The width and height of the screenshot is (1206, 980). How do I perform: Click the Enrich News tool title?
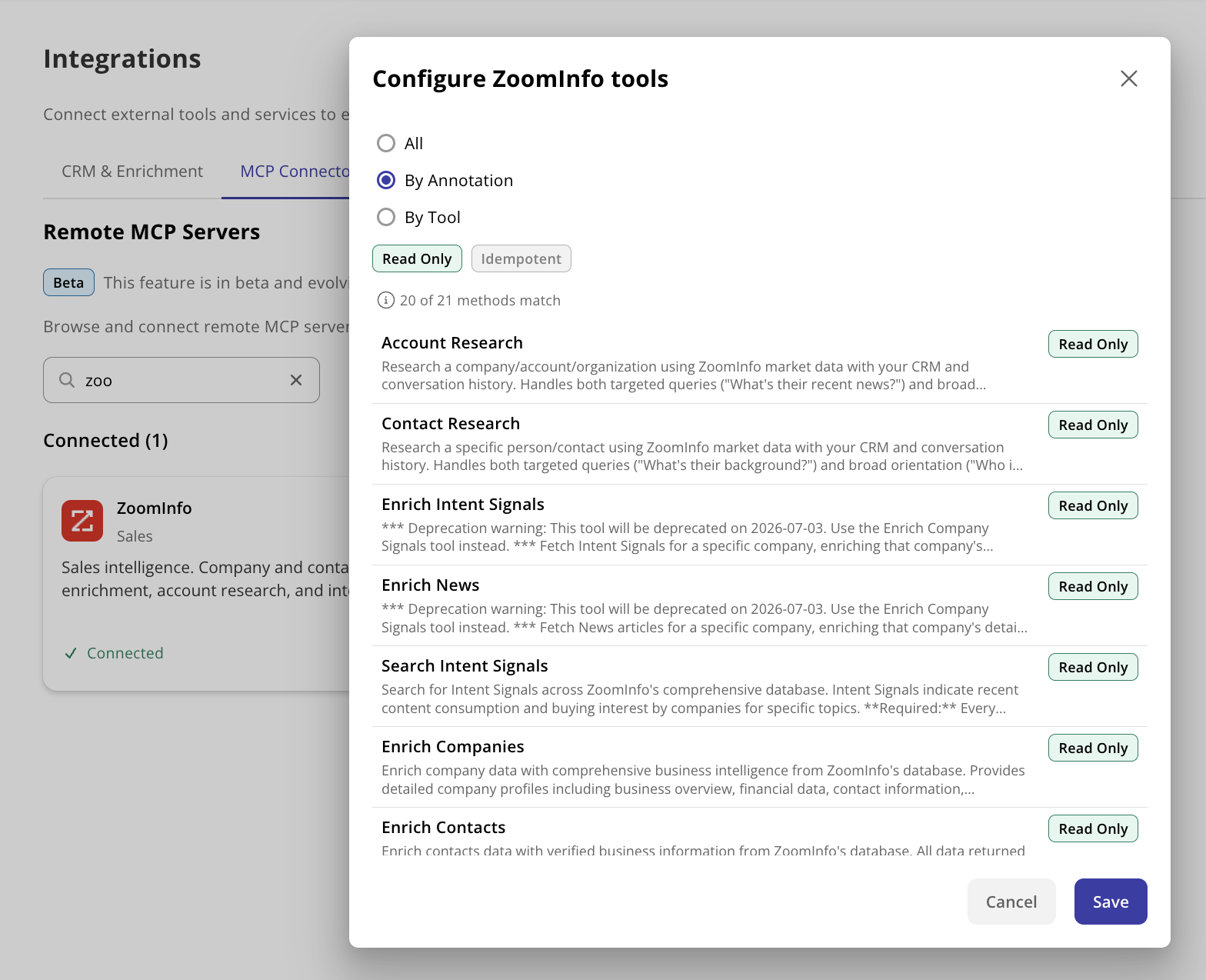point(431,585)
